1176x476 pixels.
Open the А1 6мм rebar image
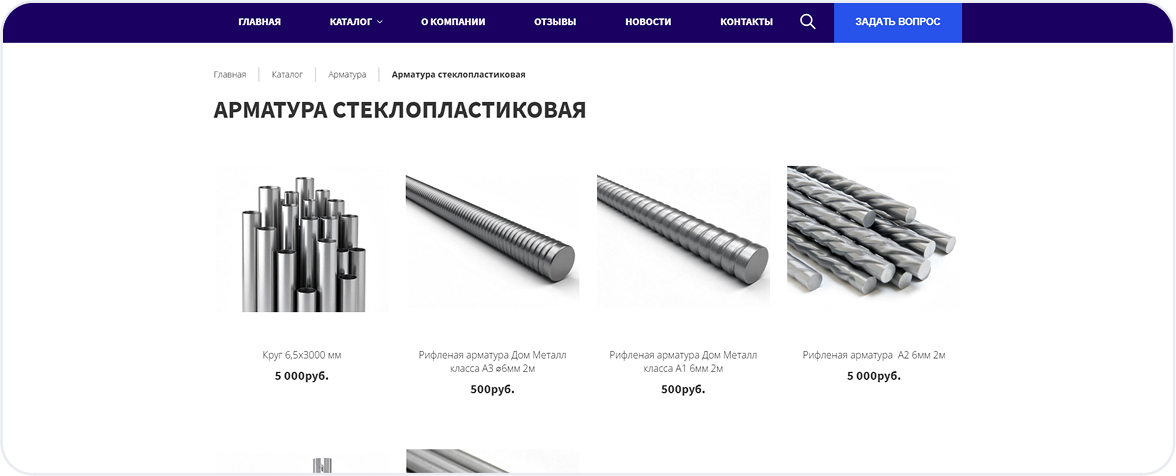683,239
